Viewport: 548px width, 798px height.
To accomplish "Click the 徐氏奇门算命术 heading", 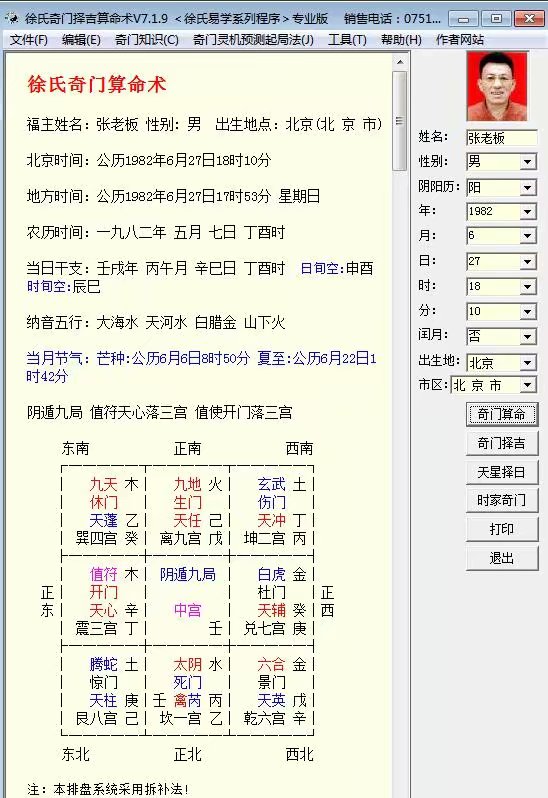I will (97, 84).
